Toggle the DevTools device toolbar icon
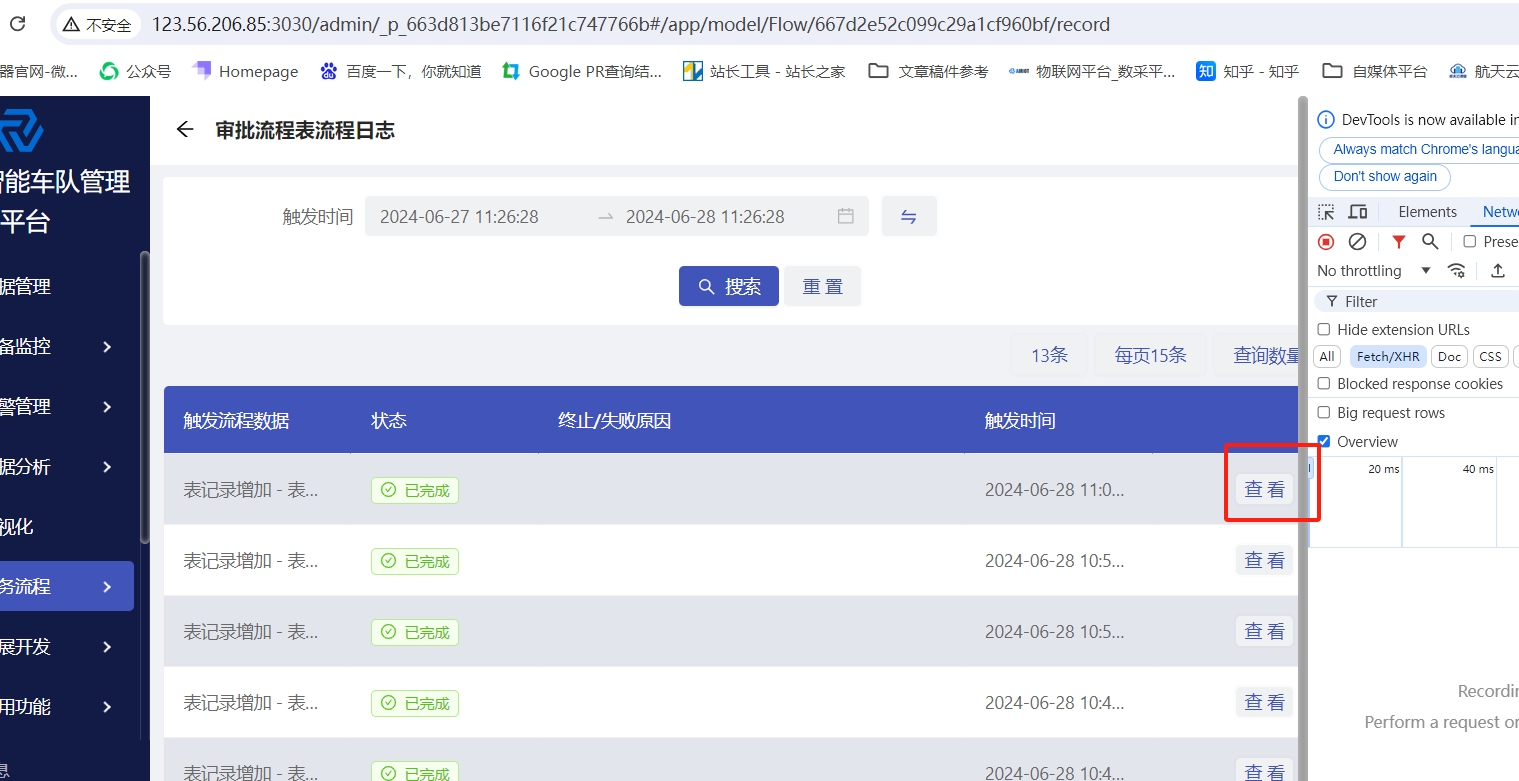Screen dimensions: 1519x781 click(1358, 212)
